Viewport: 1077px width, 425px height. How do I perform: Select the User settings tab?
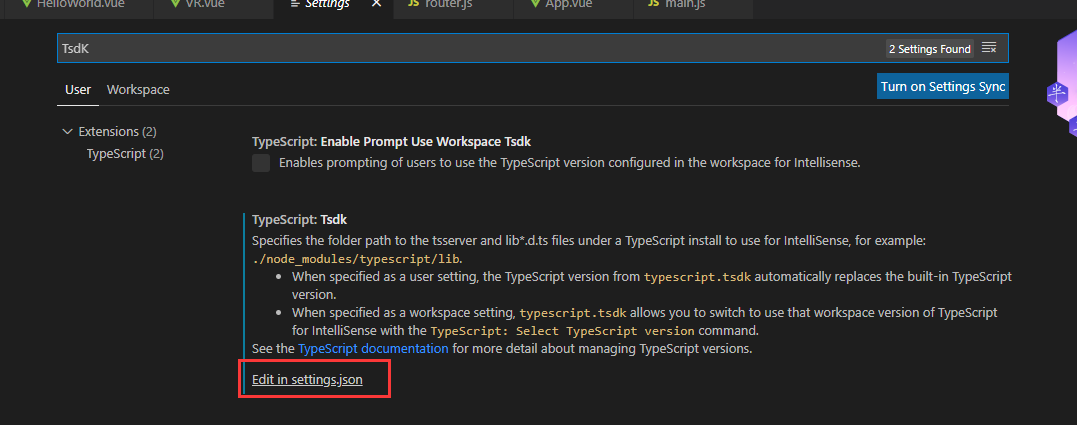78,90
